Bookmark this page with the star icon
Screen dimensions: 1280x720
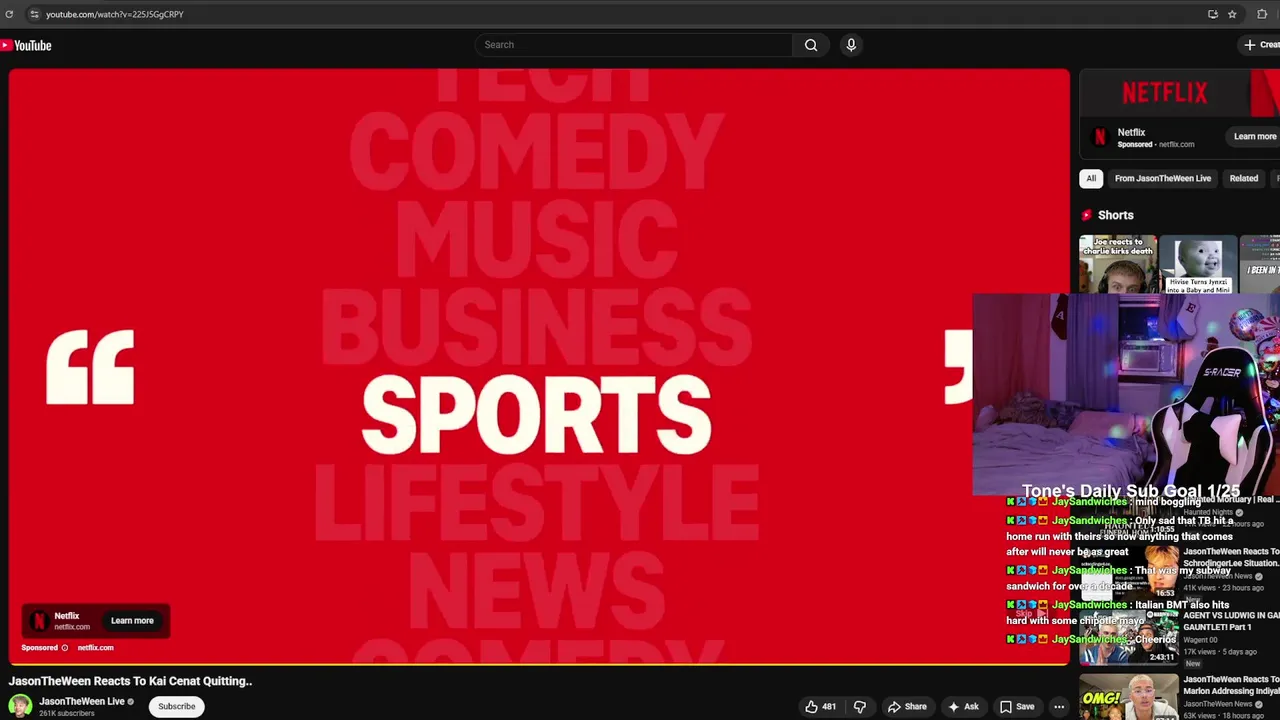coord(1232,14)
